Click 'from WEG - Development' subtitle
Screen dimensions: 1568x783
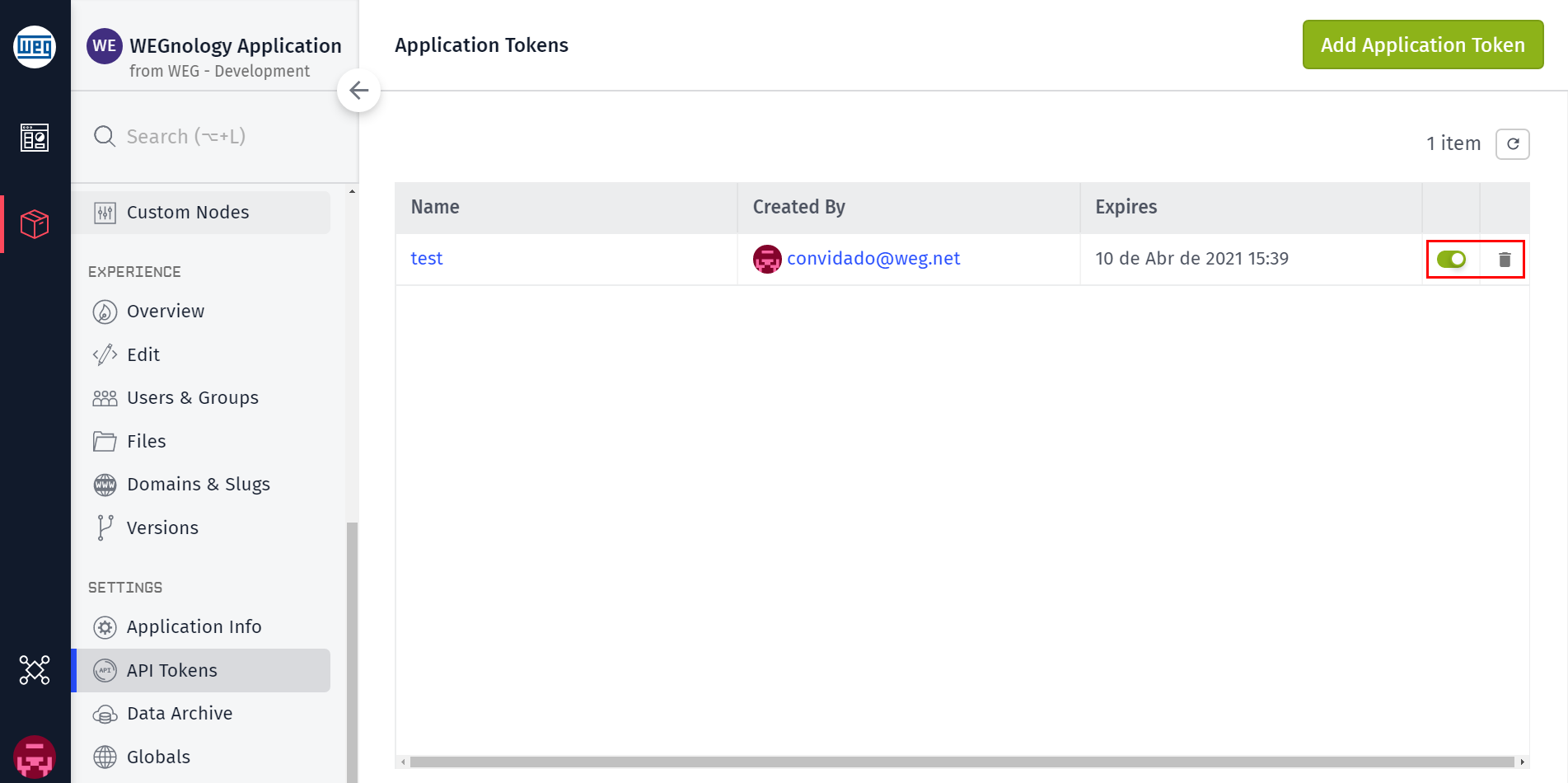219,72
